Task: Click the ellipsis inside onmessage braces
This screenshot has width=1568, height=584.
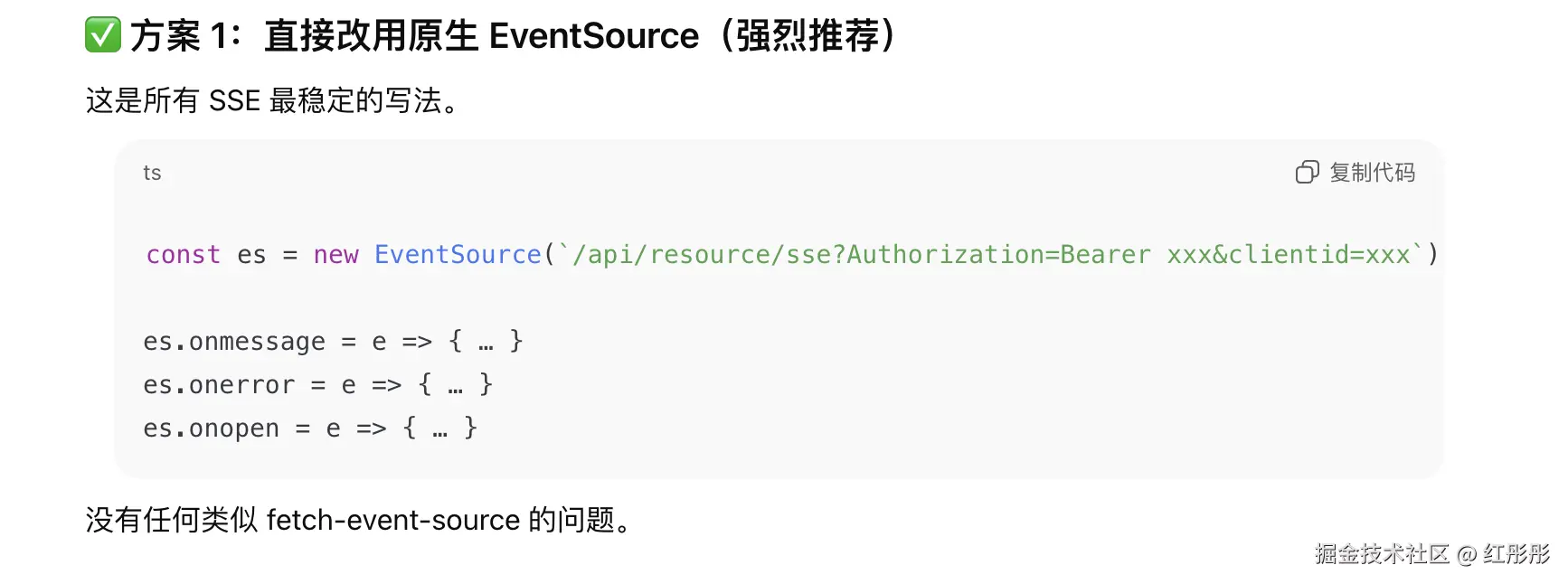Action: tap(486, 345)
